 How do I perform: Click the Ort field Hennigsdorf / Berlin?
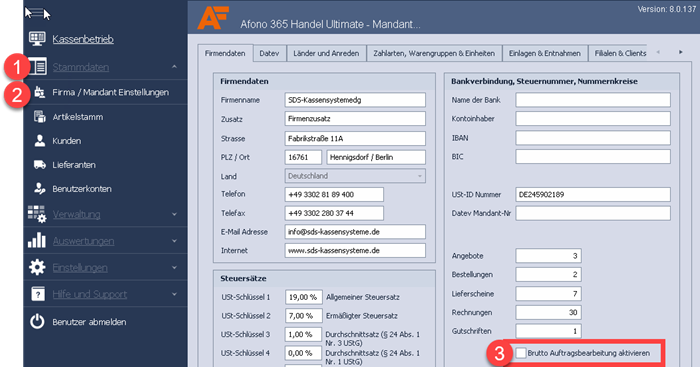pyautogui.click(x=376, y=157)
